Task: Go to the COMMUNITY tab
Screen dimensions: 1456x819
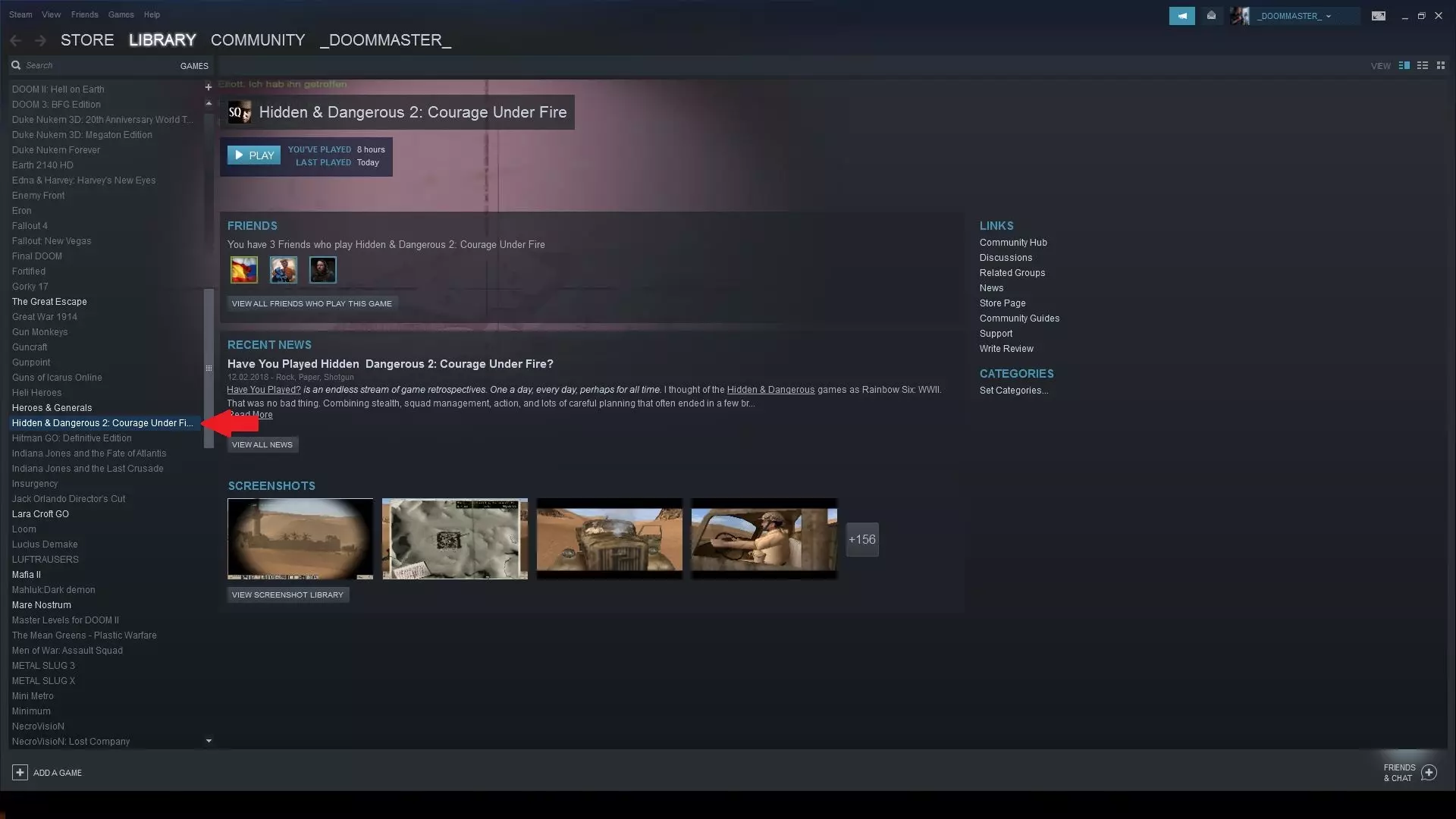Action: (258, 40)
